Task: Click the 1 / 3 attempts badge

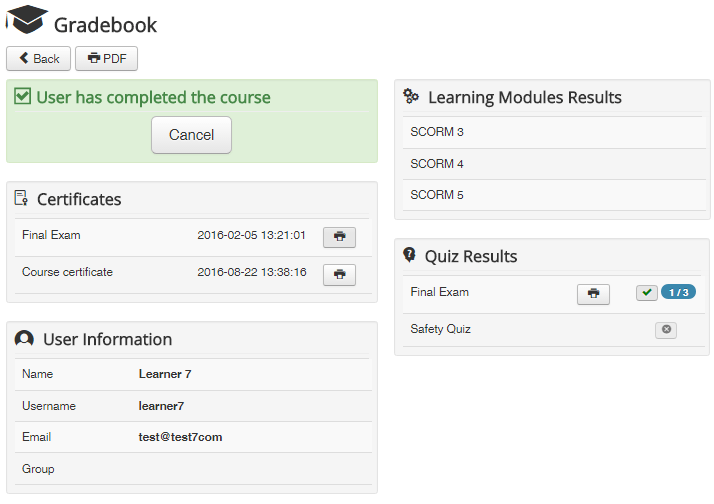Action: tap(678, 292)
